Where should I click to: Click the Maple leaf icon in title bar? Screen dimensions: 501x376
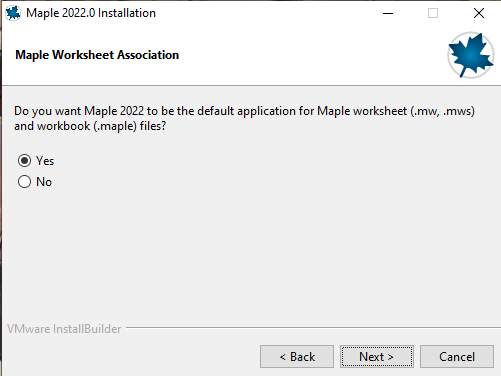point(13,13)
